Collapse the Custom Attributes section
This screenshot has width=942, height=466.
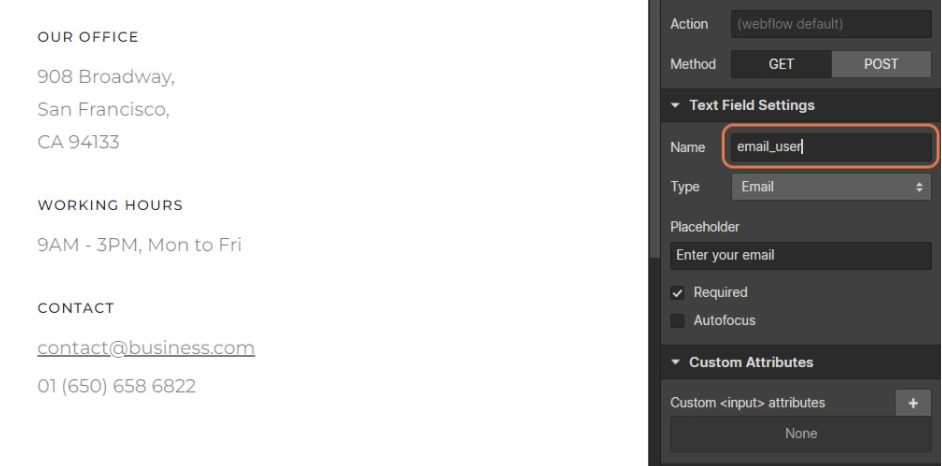pos(677,362)
